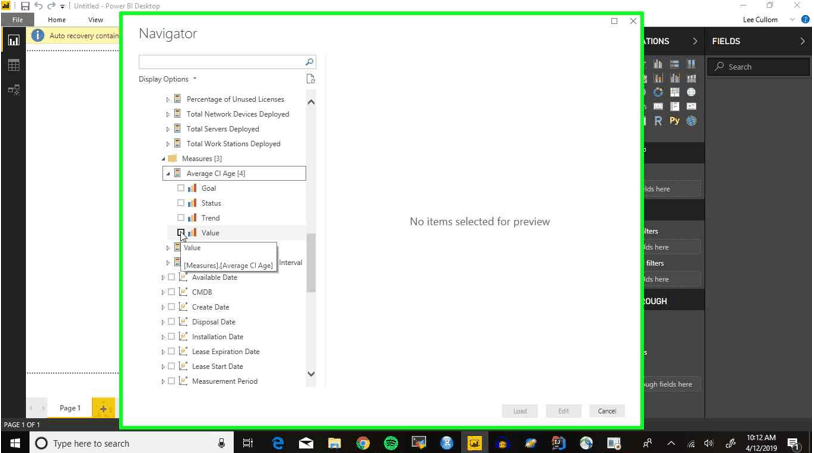Collapse the Visualizations pane chevron

click(x=695, y=41)
